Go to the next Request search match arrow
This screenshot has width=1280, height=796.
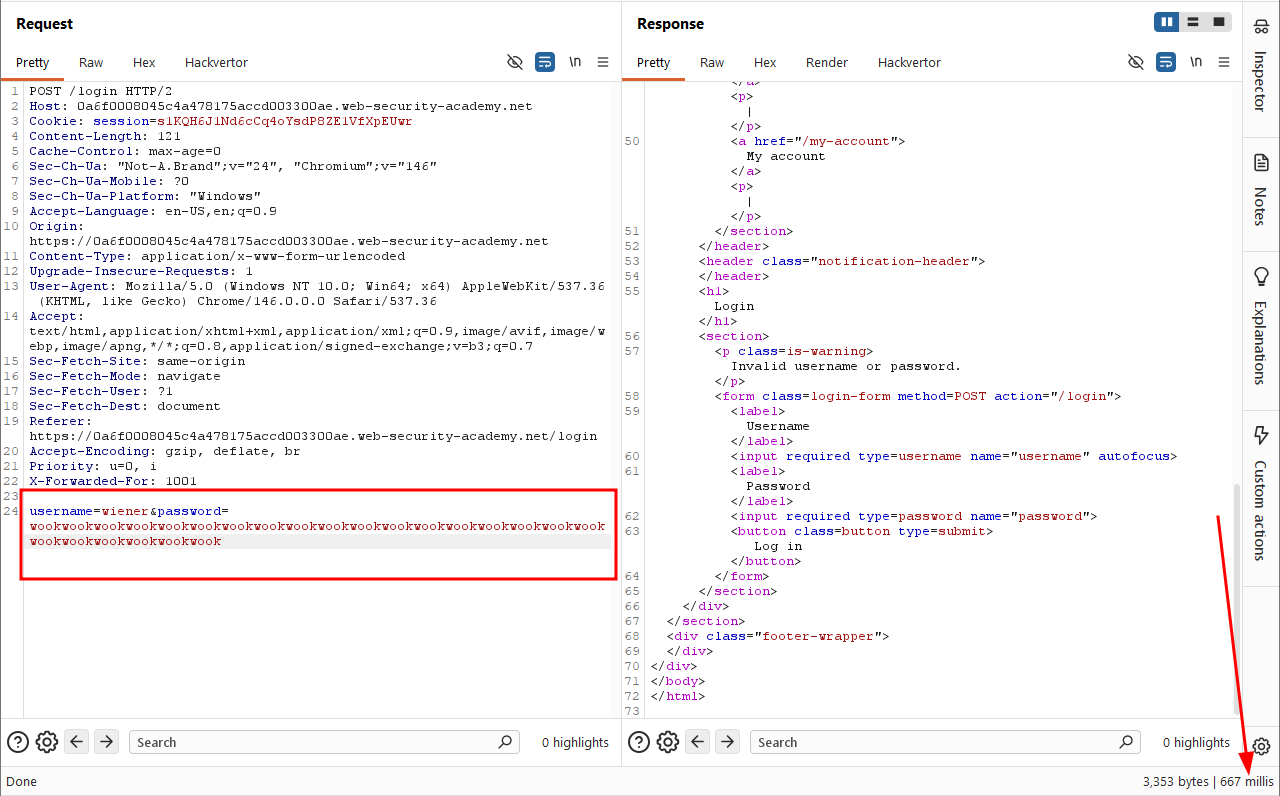pos(107,742)
